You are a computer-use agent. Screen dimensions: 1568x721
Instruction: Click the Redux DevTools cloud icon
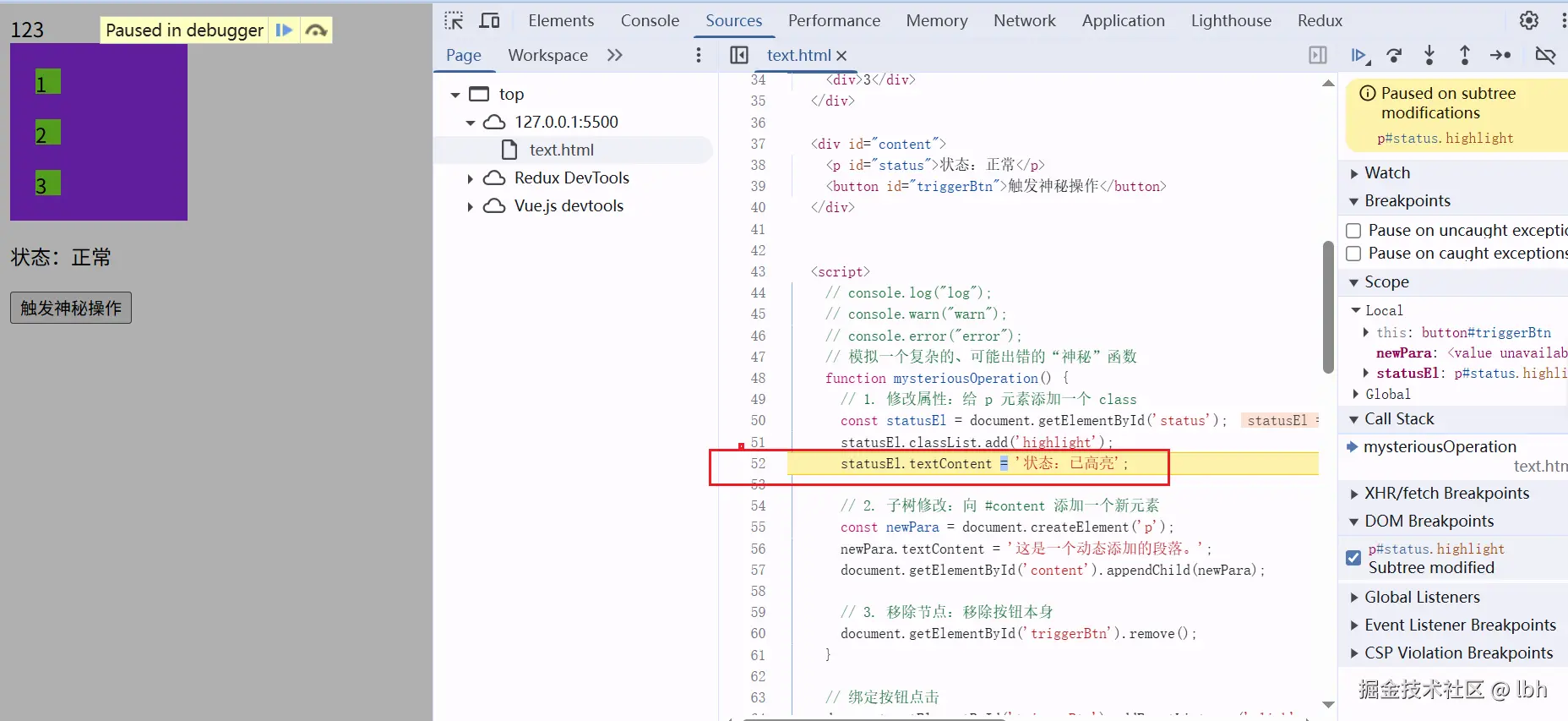[x=494, y=178]
